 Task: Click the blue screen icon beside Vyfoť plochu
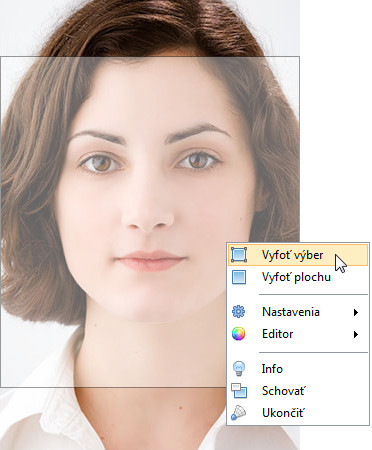point(239,277)
